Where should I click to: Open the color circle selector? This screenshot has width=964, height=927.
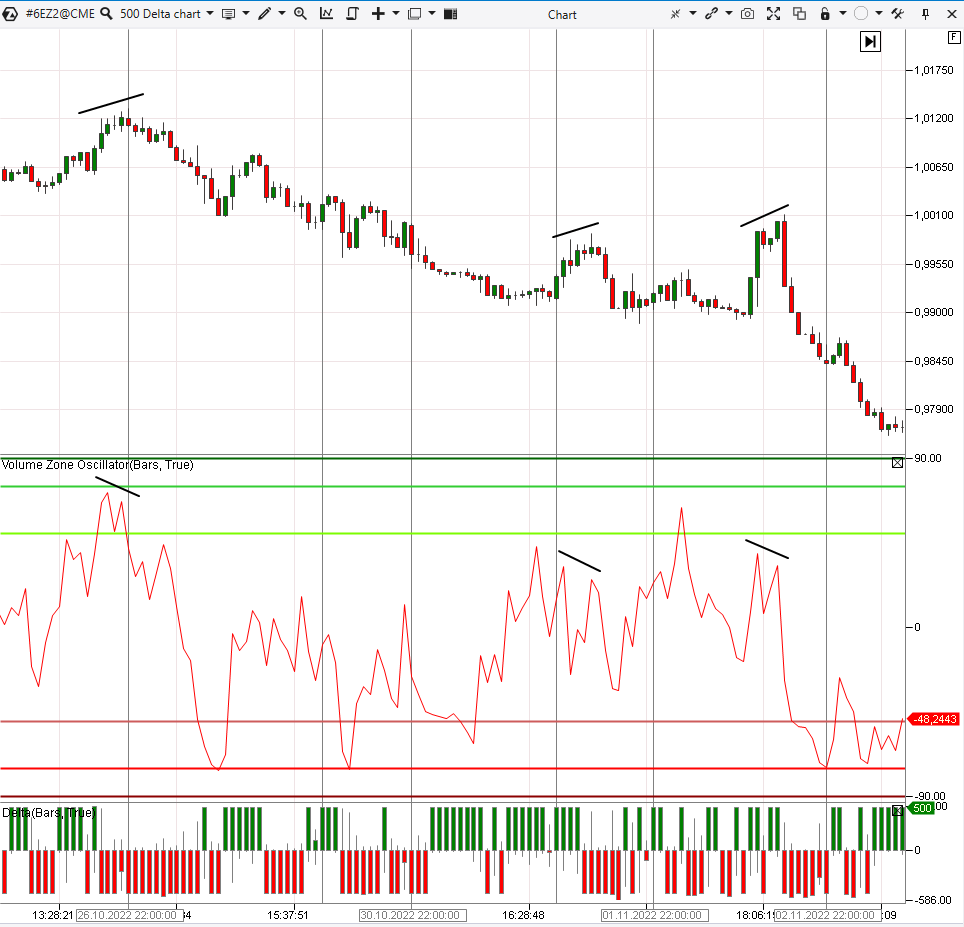tap(860, 14)
